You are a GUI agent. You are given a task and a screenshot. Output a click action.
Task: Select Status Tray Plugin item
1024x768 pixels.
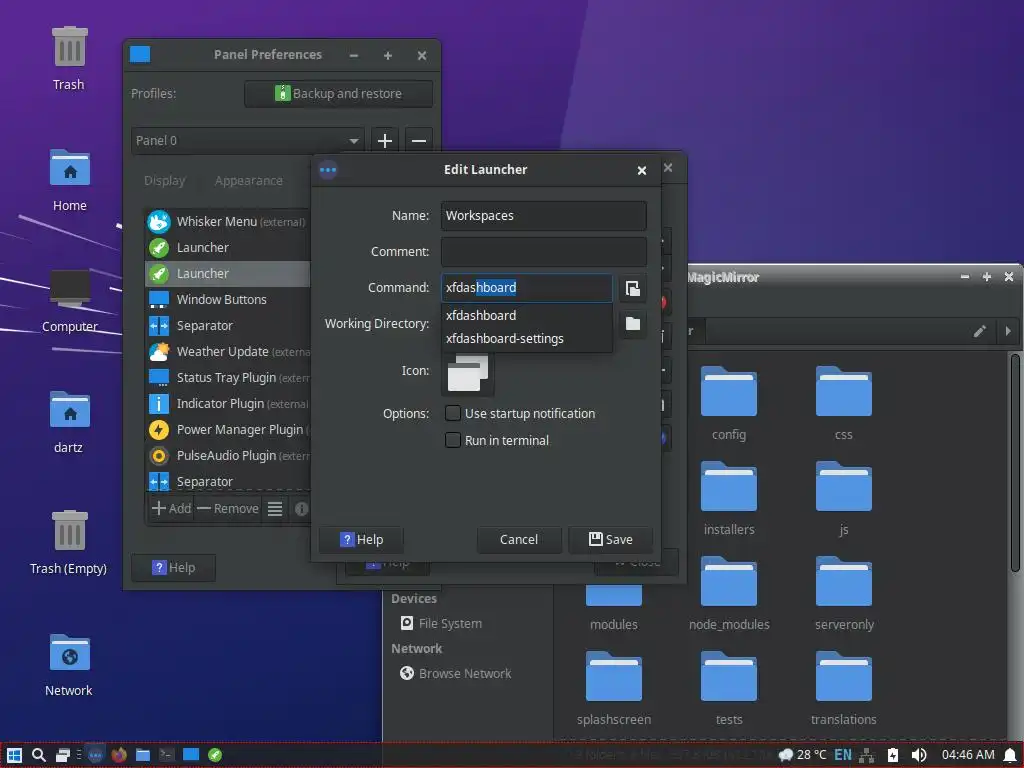(x=227, y=377)
